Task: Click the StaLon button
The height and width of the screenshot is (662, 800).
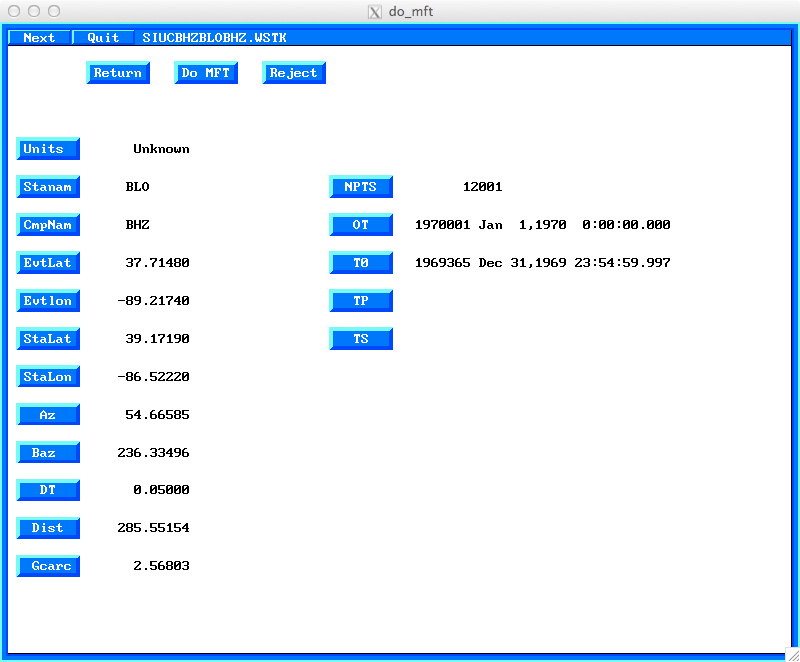Action: click(48, 377)
